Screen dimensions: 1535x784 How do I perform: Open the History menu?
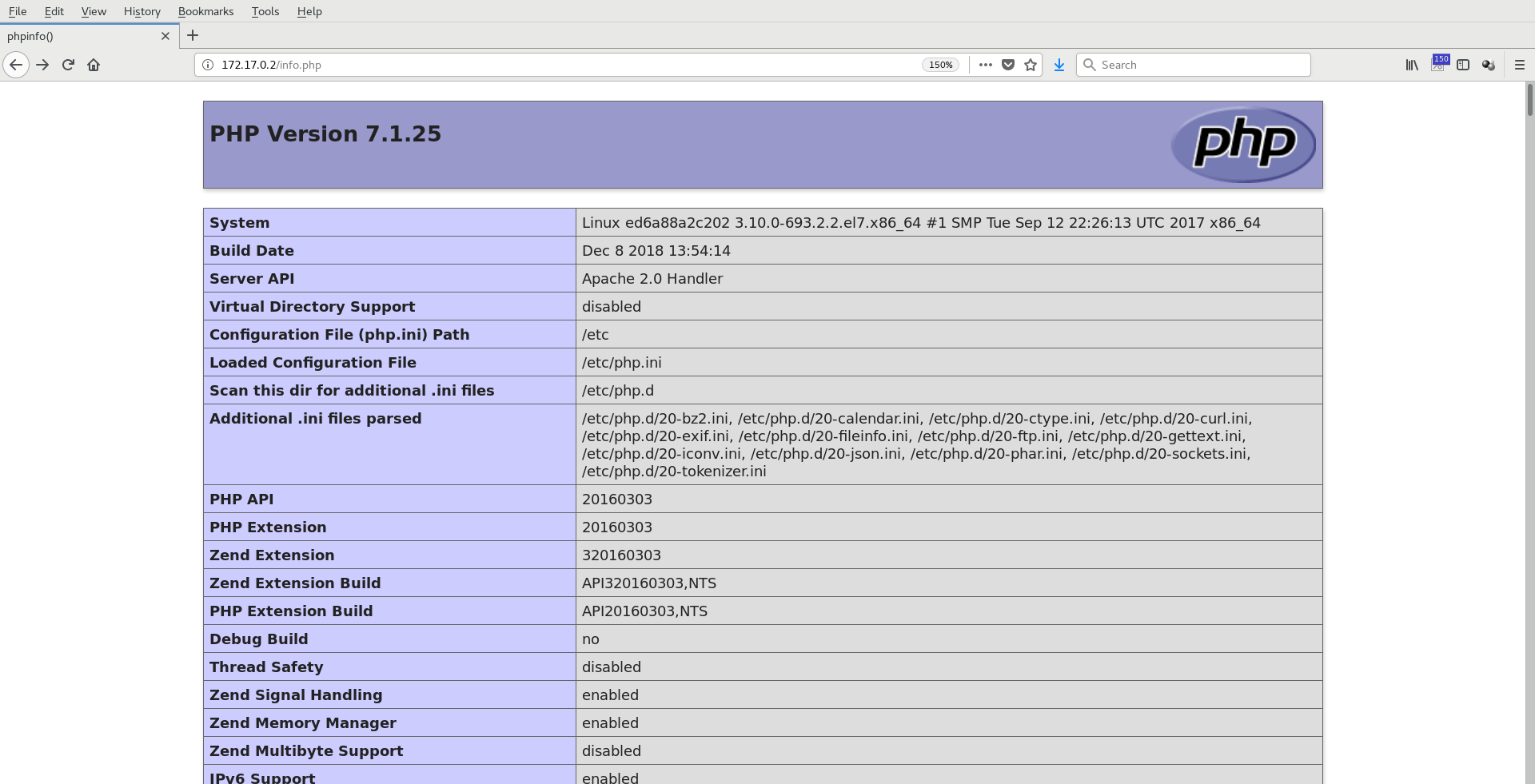pyautogui.click(x=142, y=11)
